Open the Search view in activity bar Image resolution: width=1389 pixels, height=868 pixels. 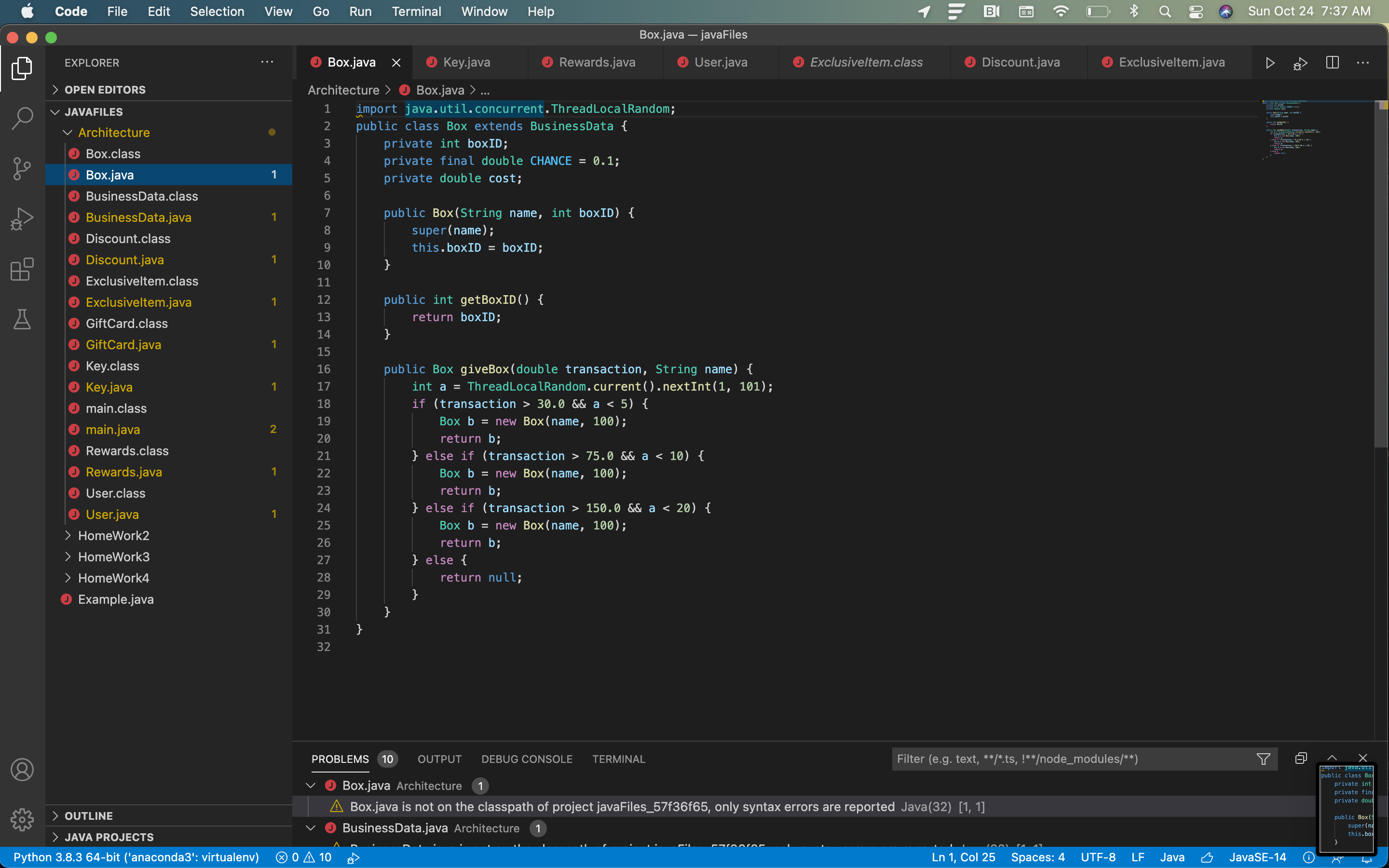pyautogui.click(x=22, y=118)
